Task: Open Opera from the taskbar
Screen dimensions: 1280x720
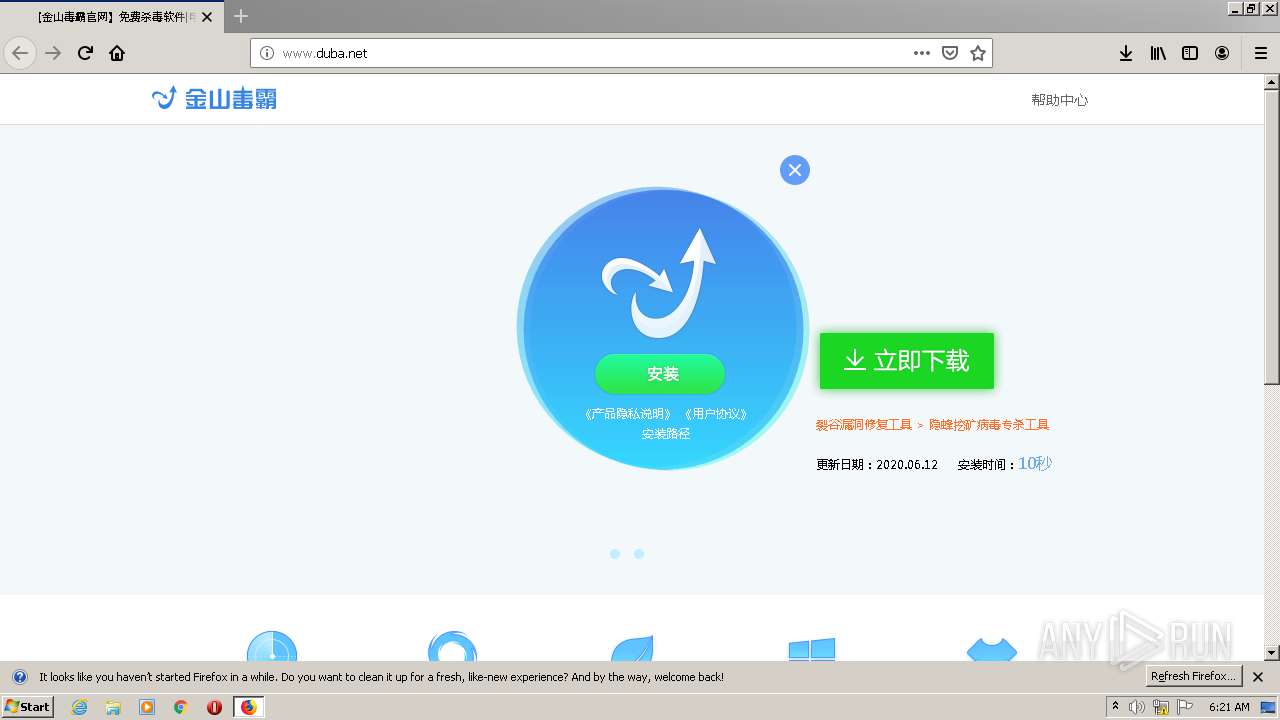Action: [x=214, y=707]
